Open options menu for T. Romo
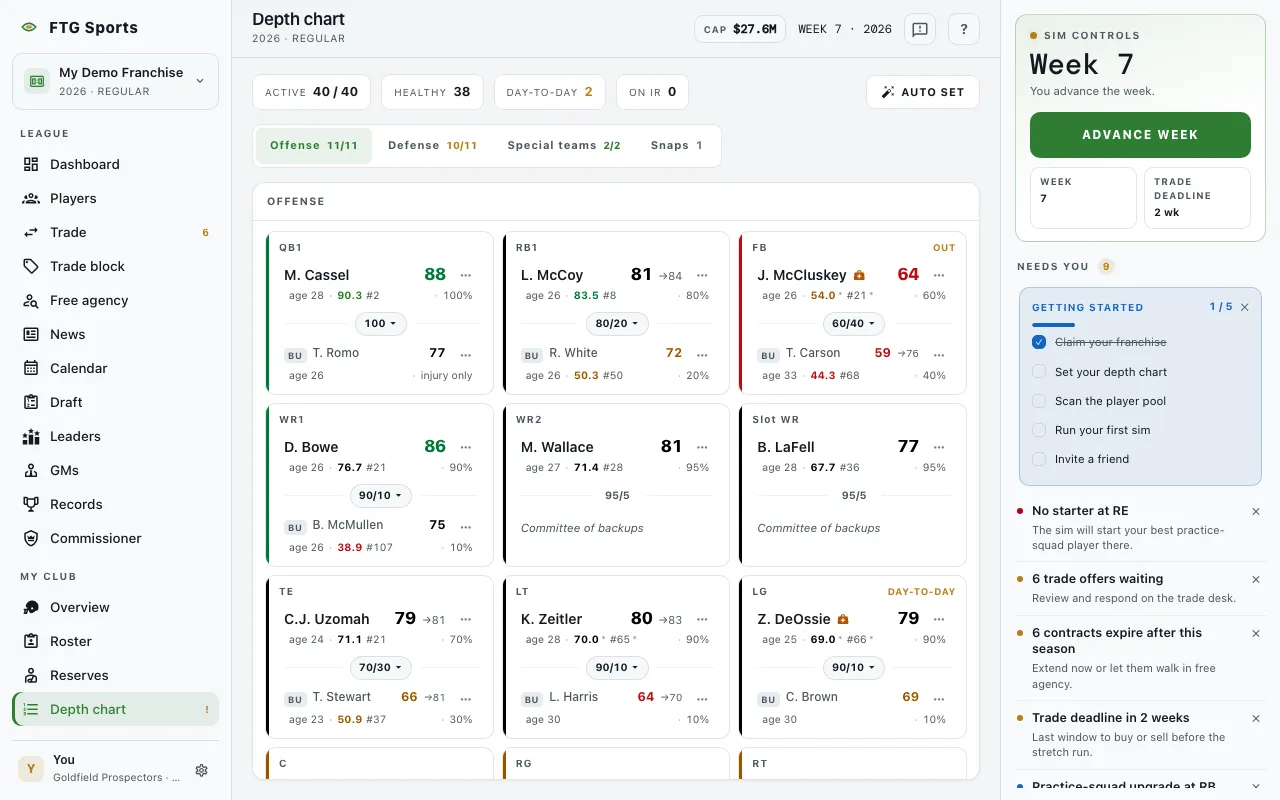1280x800 pixels. pyautogui.click(x=466, y=354)
